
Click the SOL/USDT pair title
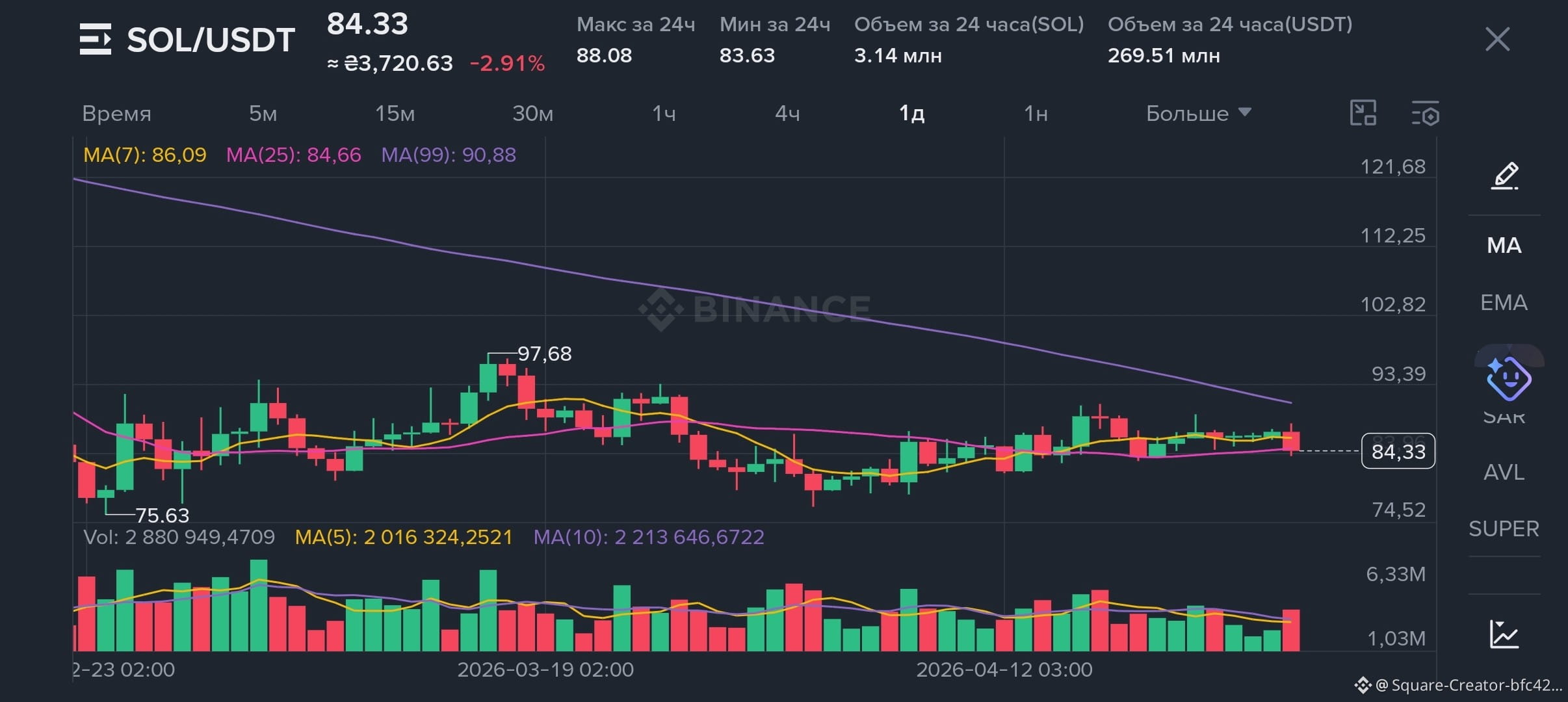point(211,40)
